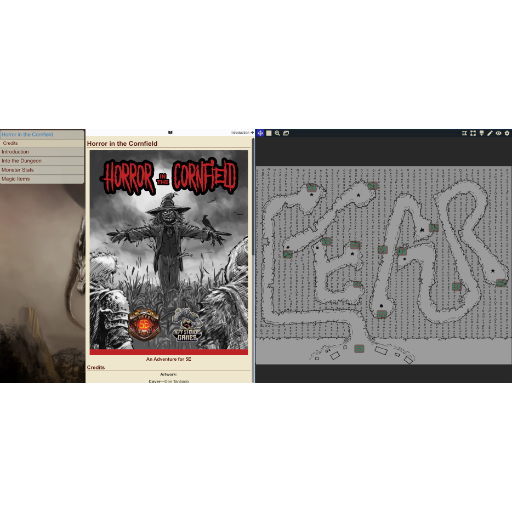Click the Horror in the Cornfield cover image
Image resolution: width=512 pixels, height=512 pixels.
[169, 252]
